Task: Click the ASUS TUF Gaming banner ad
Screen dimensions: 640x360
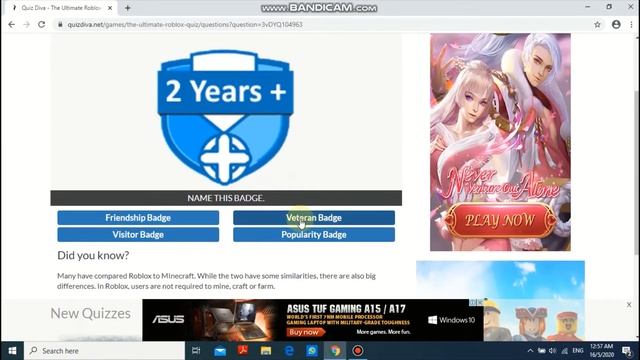Action: pyautogui.click(x=313, y=320)
